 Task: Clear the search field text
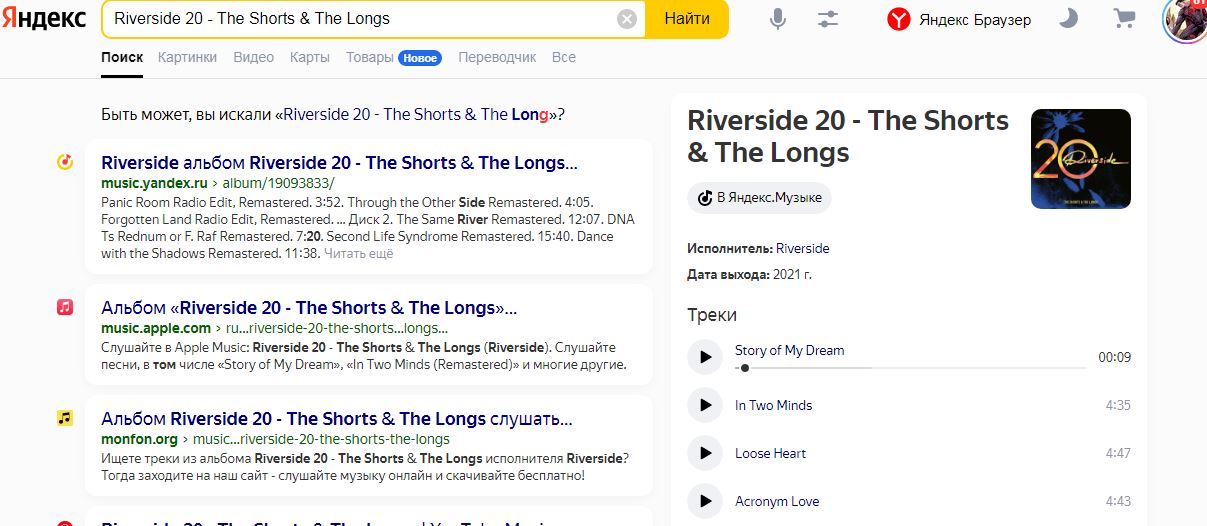pos(627,19)
